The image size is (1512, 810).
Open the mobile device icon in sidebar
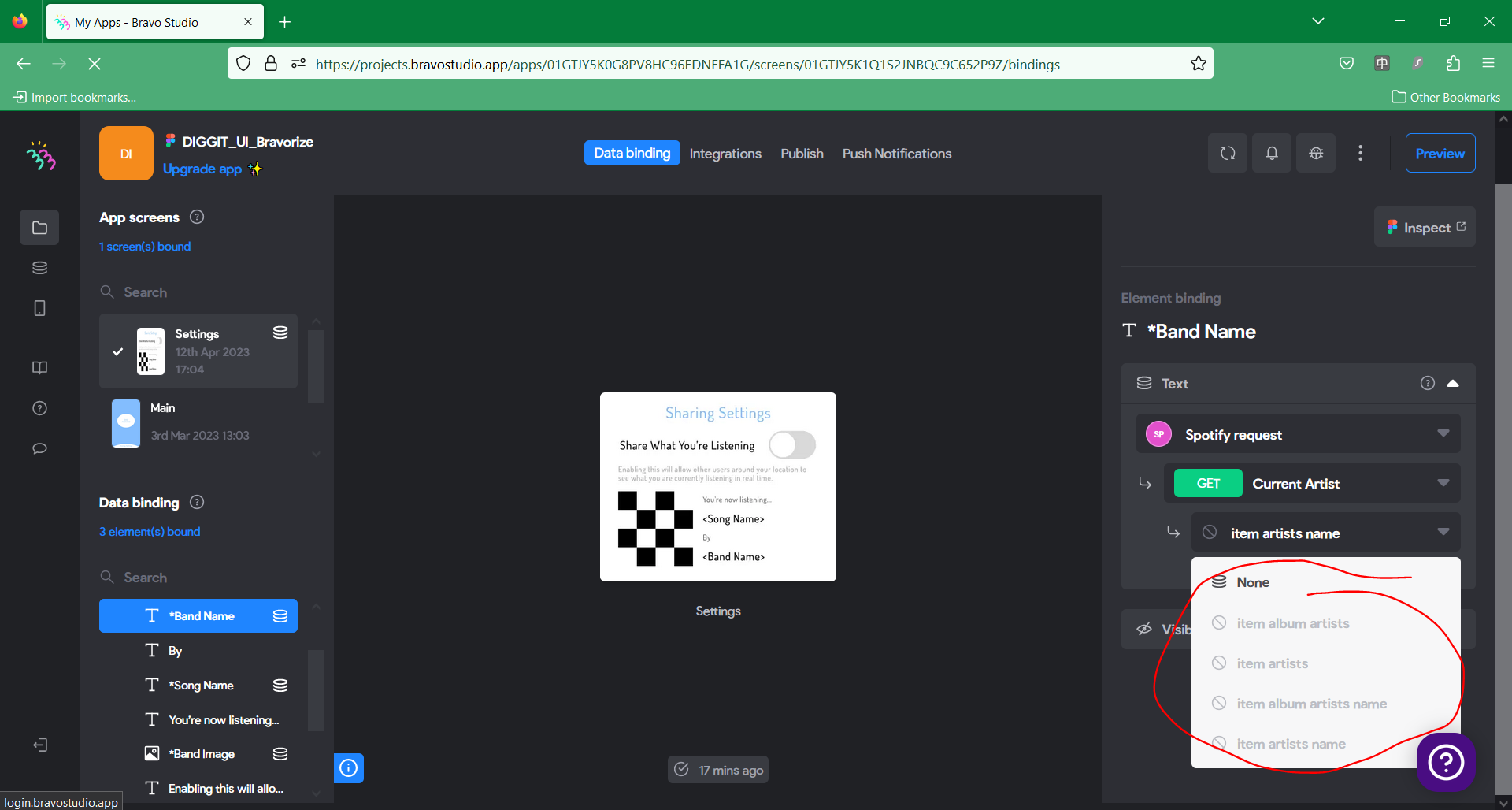click(39, 308)
